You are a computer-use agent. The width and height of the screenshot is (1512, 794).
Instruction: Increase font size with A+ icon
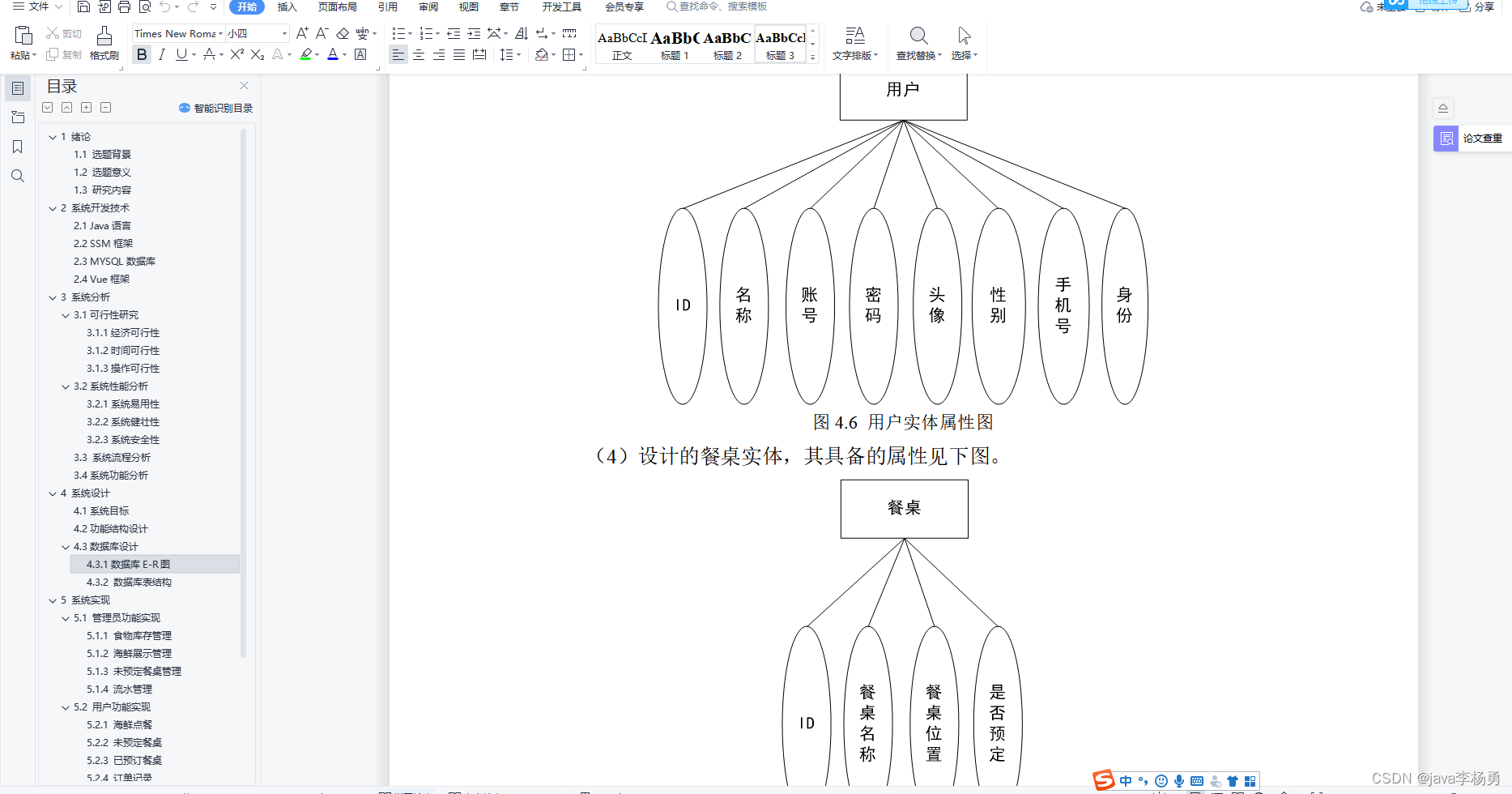point(302,33)
